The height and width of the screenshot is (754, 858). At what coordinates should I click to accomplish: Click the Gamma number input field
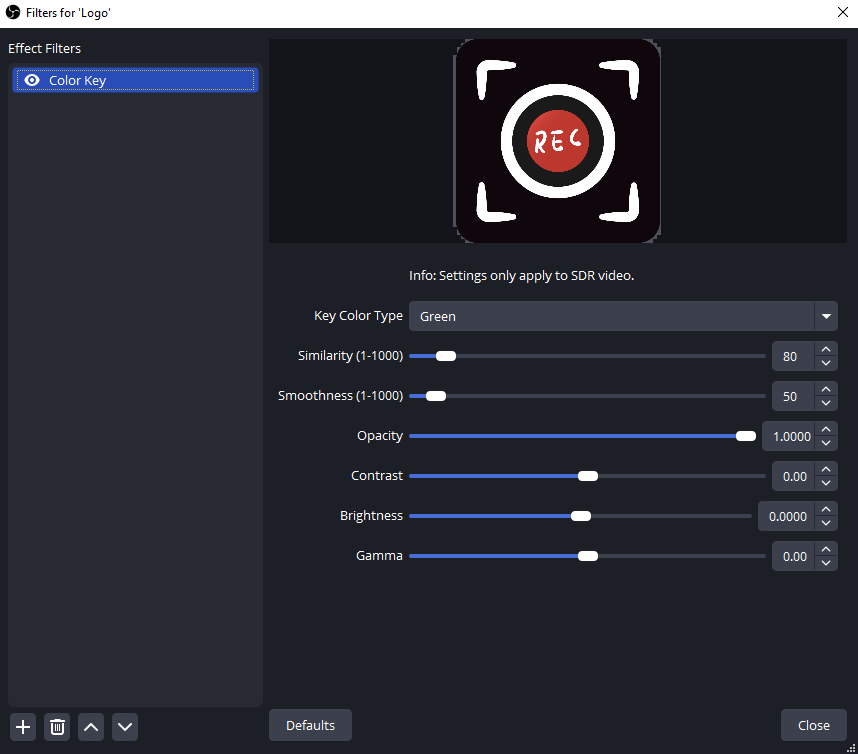click(x=792, y=556)
